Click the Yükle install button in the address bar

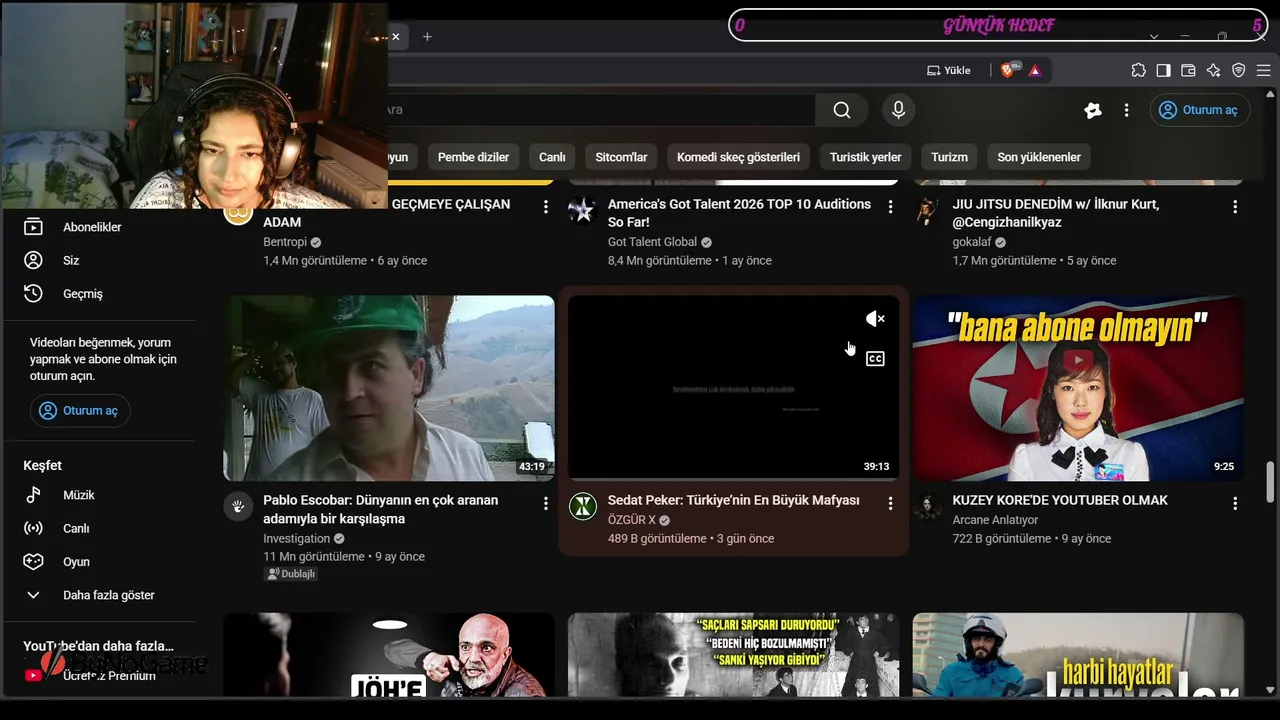(949, 70)
